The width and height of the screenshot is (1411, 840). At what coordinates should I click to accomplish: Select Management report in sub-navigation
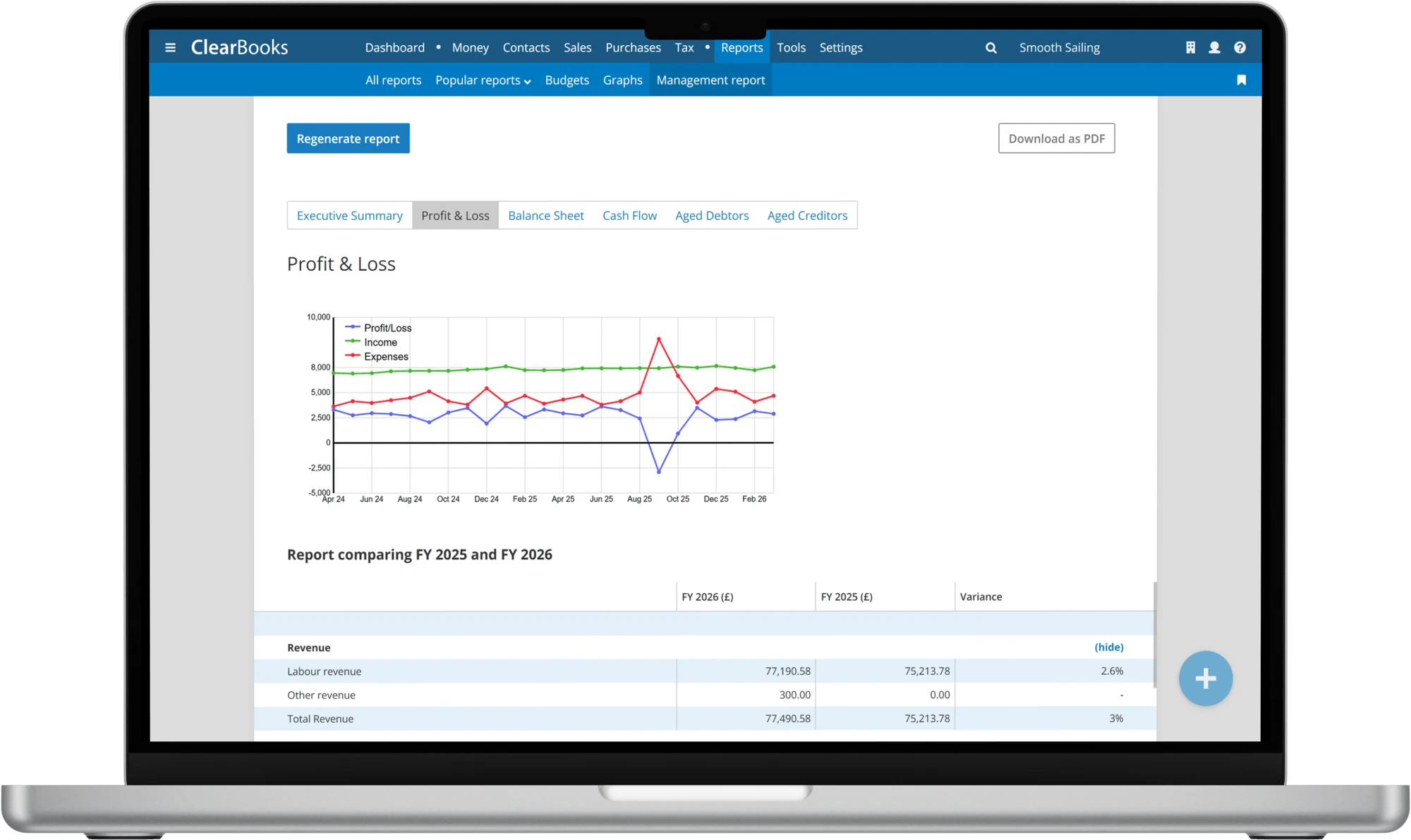click(x=710, y=80)
